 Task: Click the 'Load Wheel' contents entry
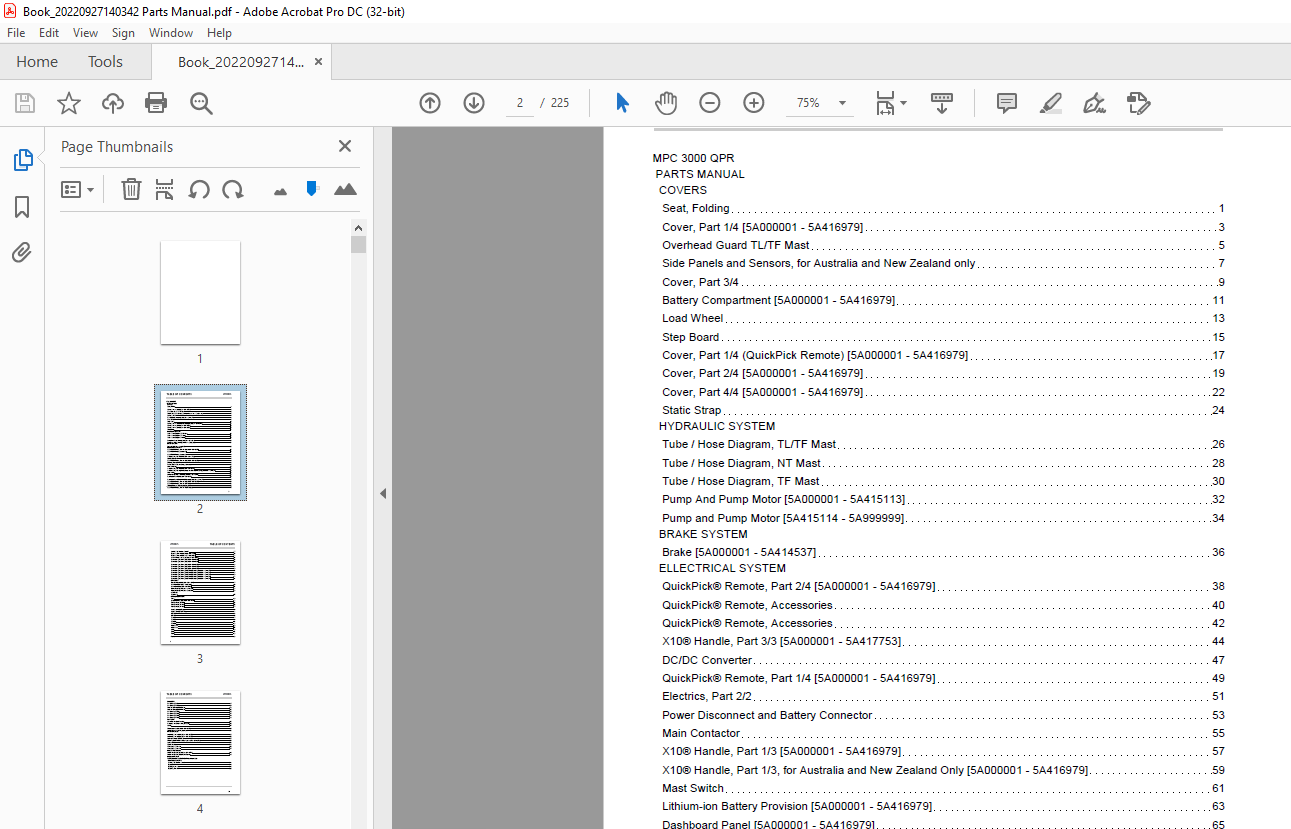coord(692,318)
